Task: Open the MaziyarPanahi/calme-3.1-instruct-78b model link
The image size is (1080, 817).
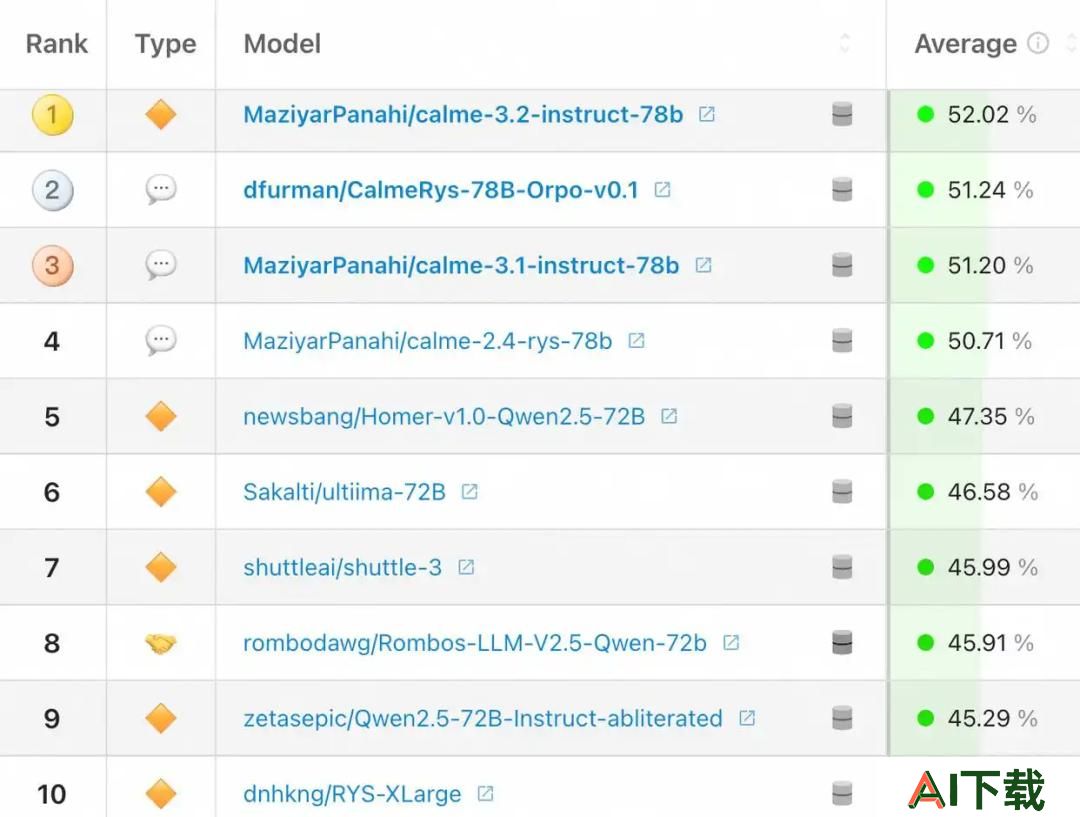Action: coord(461,266)
